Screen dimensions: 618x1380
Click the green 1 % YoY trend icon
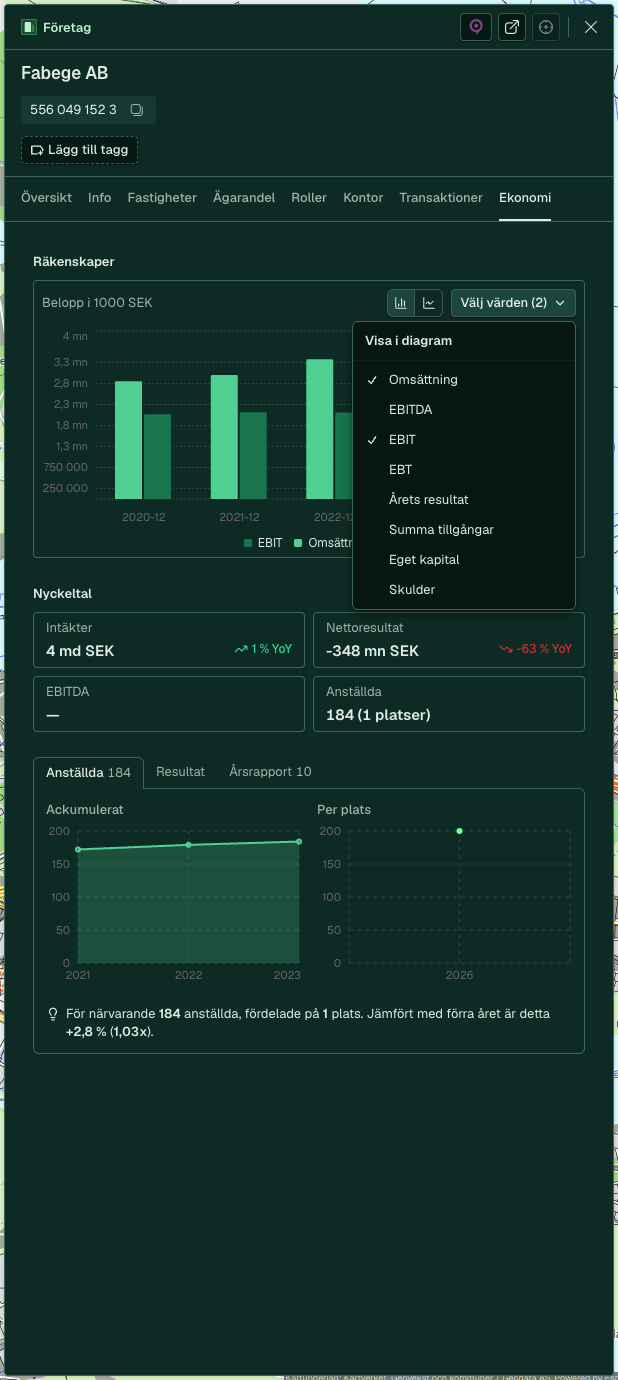coord(240,649)
